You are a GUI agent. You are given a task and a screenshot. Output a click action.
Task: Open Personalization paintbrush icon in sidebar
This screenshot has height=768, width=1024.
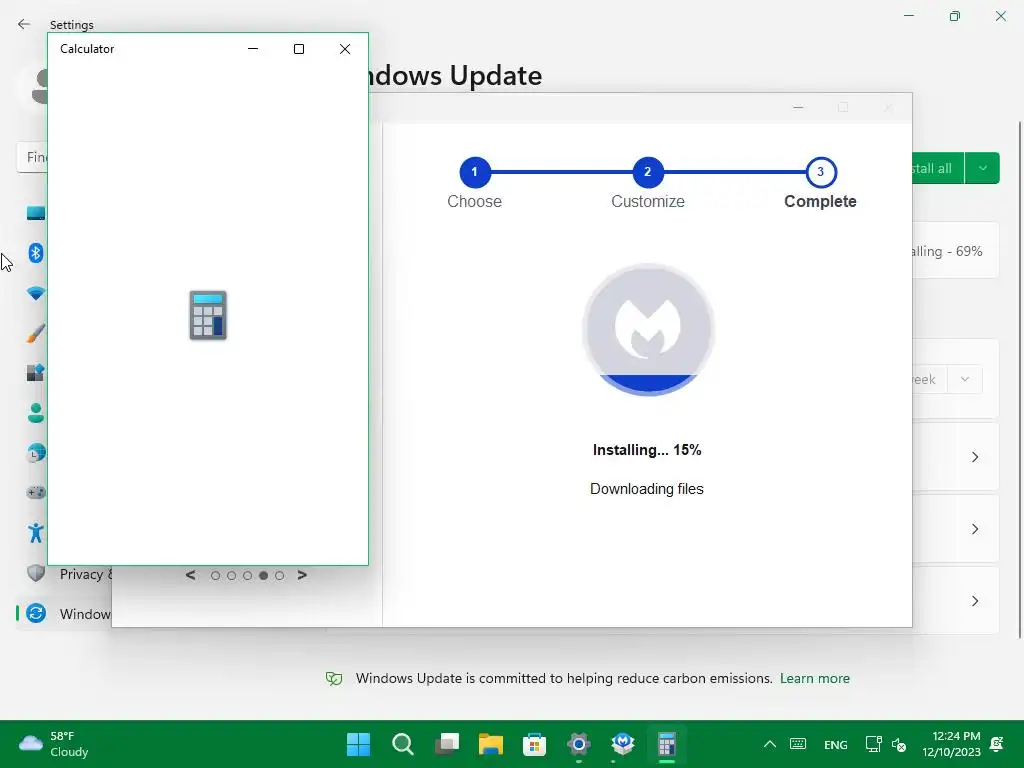pos(36,333)
